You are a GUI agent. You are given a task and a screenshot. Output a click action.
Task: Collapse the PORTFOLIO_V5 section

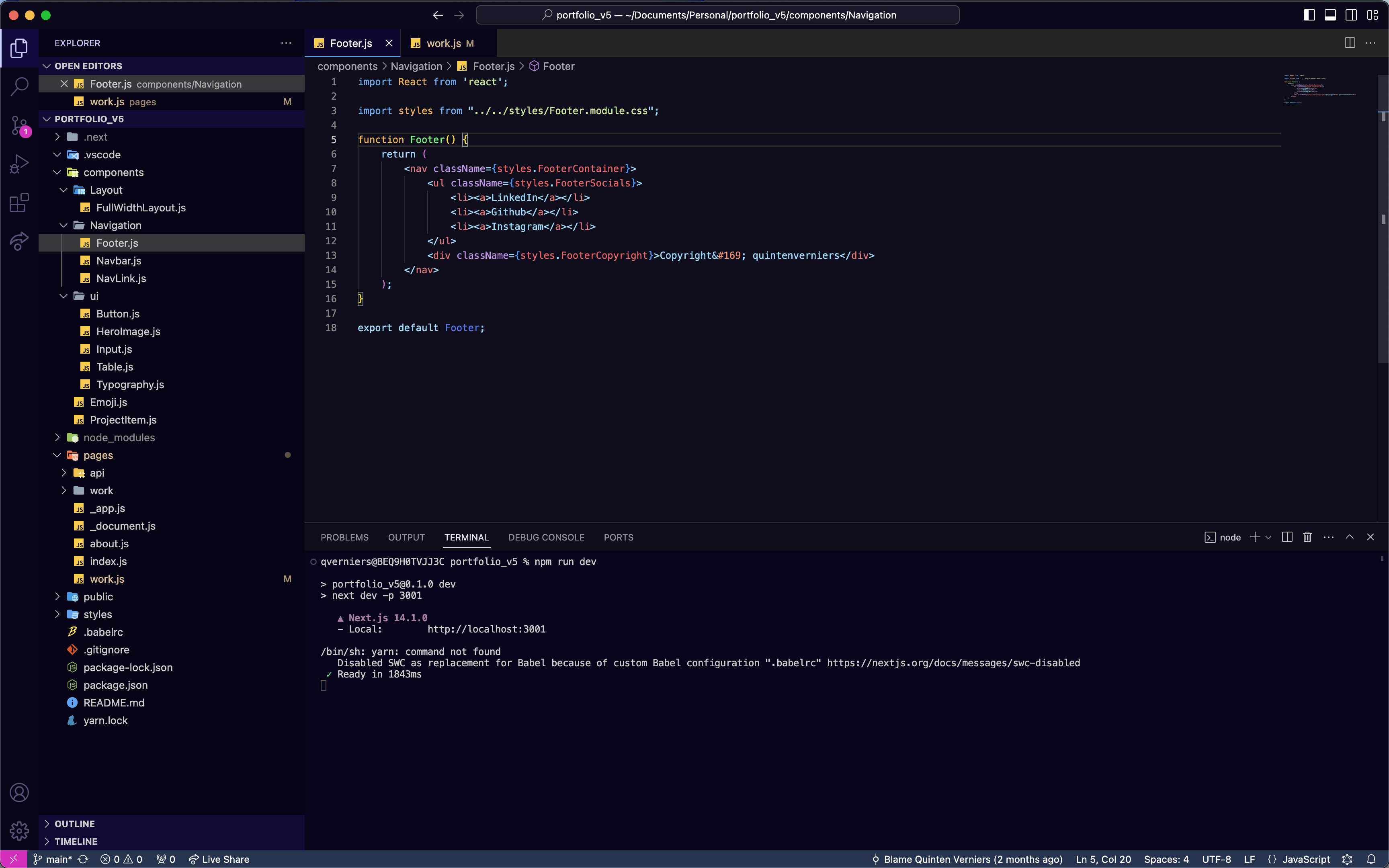point(172,119)
